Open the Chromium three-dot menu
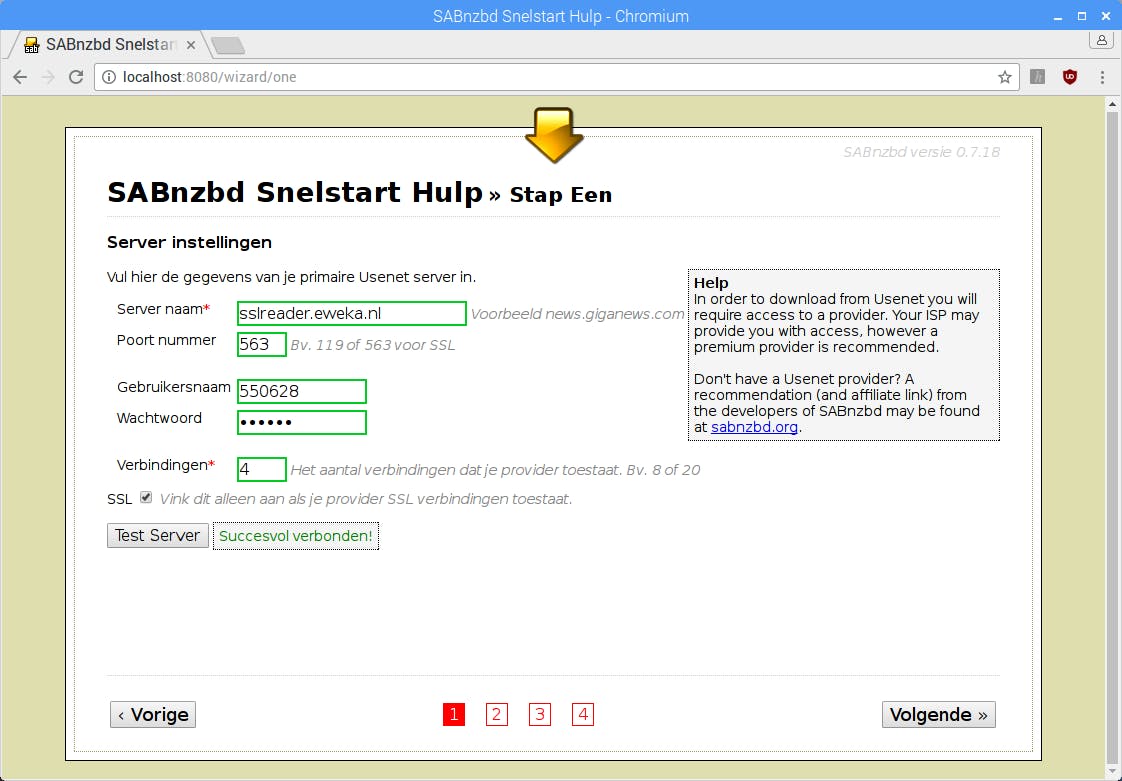This screenshot has height=781, width=1122. 1102,77
